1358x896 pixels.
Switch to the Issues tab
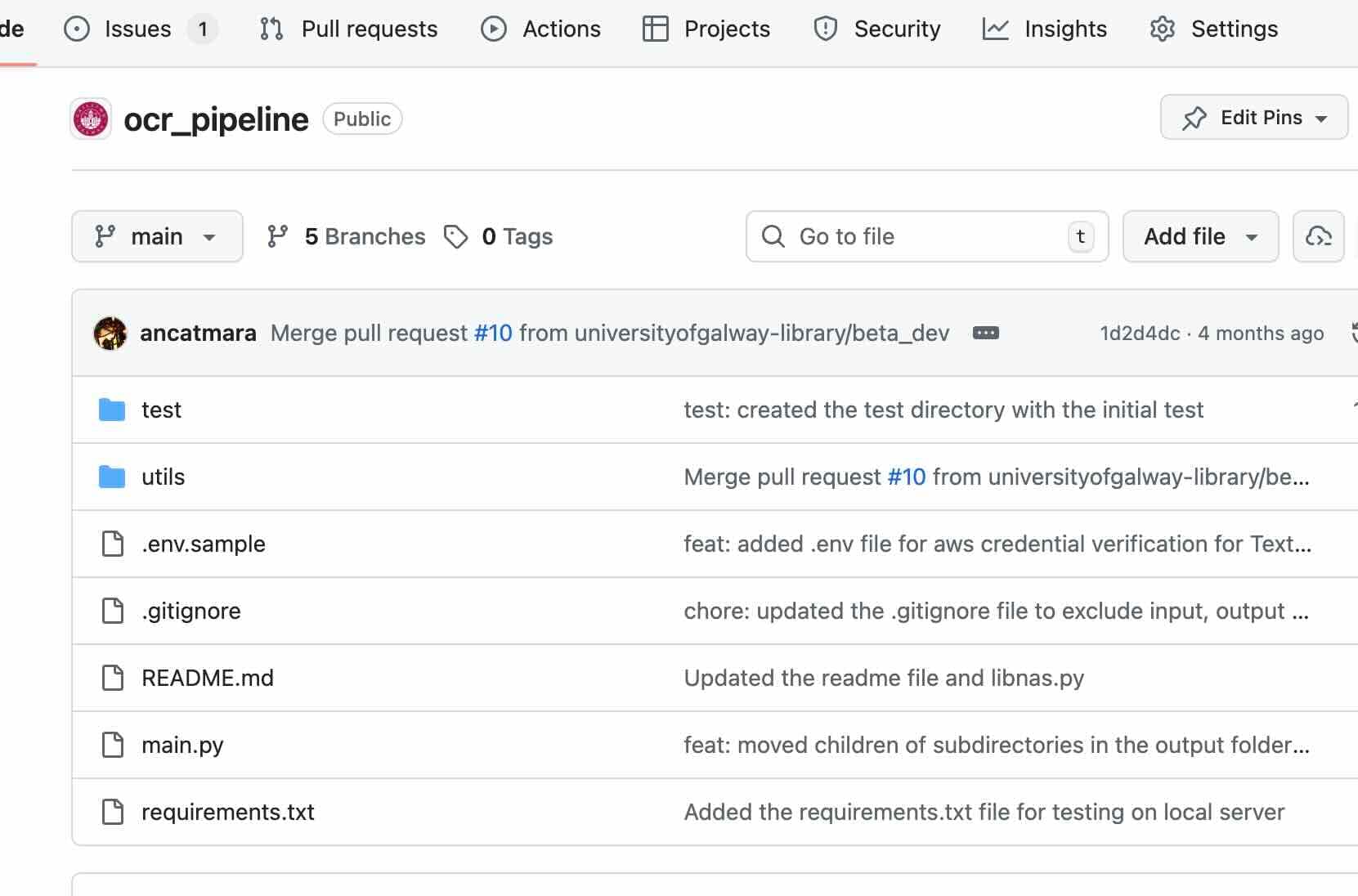click(x=137, y=29)
